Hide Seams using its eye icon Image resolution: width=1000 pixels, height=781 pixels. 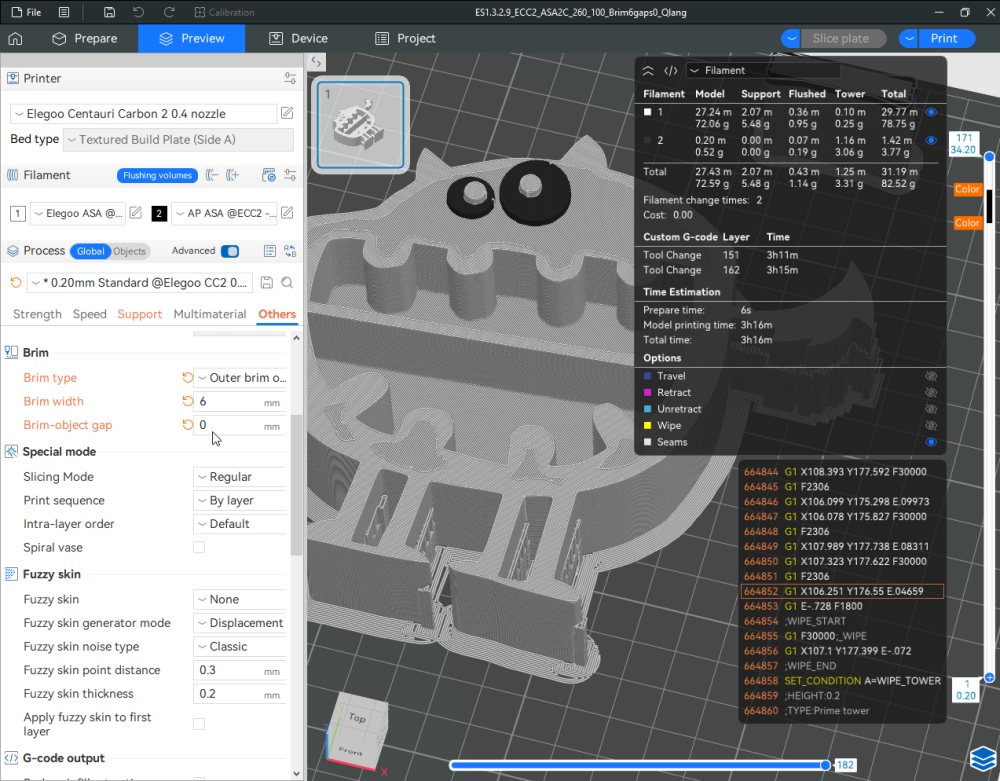(931, 442)
